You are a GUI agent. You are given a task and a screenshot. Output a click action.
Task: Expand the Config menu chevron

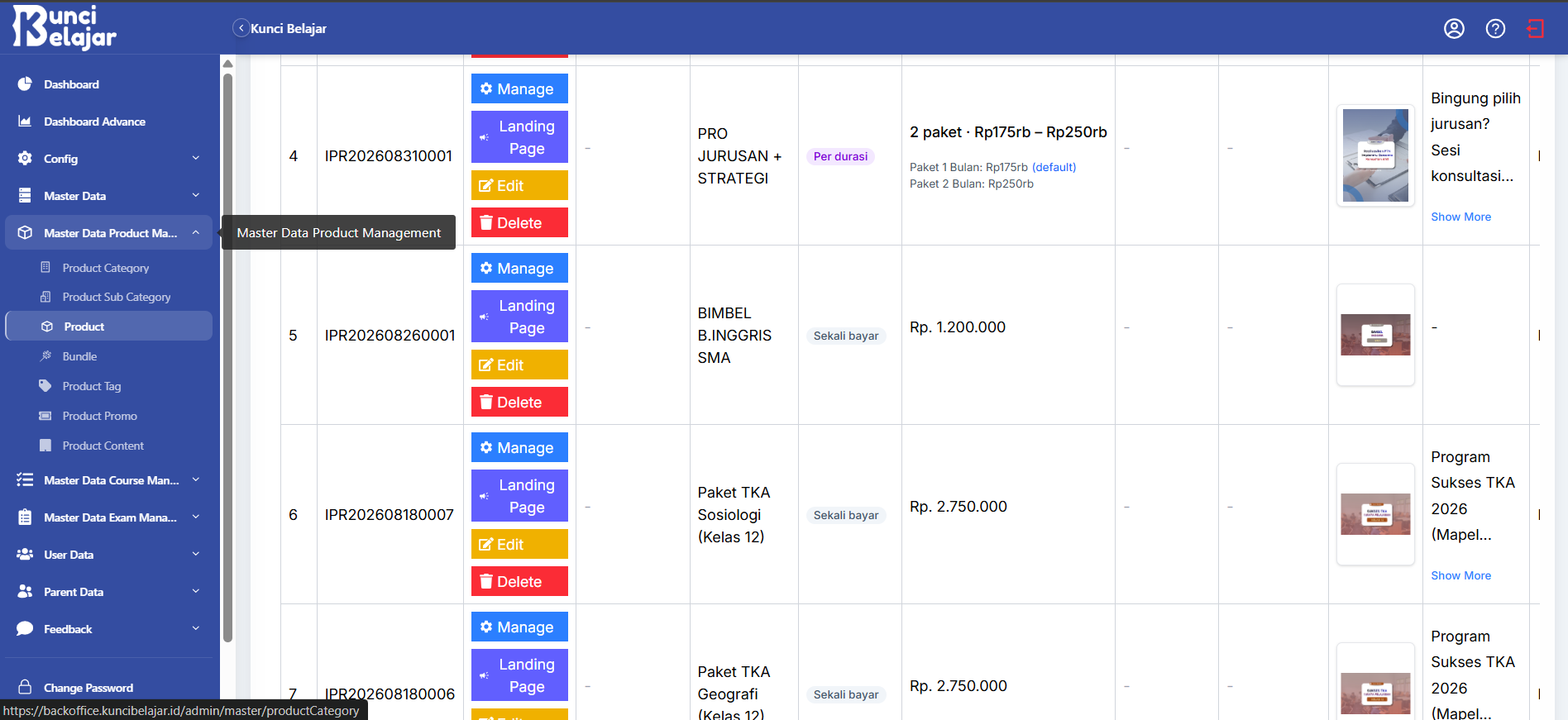(196, 158)
